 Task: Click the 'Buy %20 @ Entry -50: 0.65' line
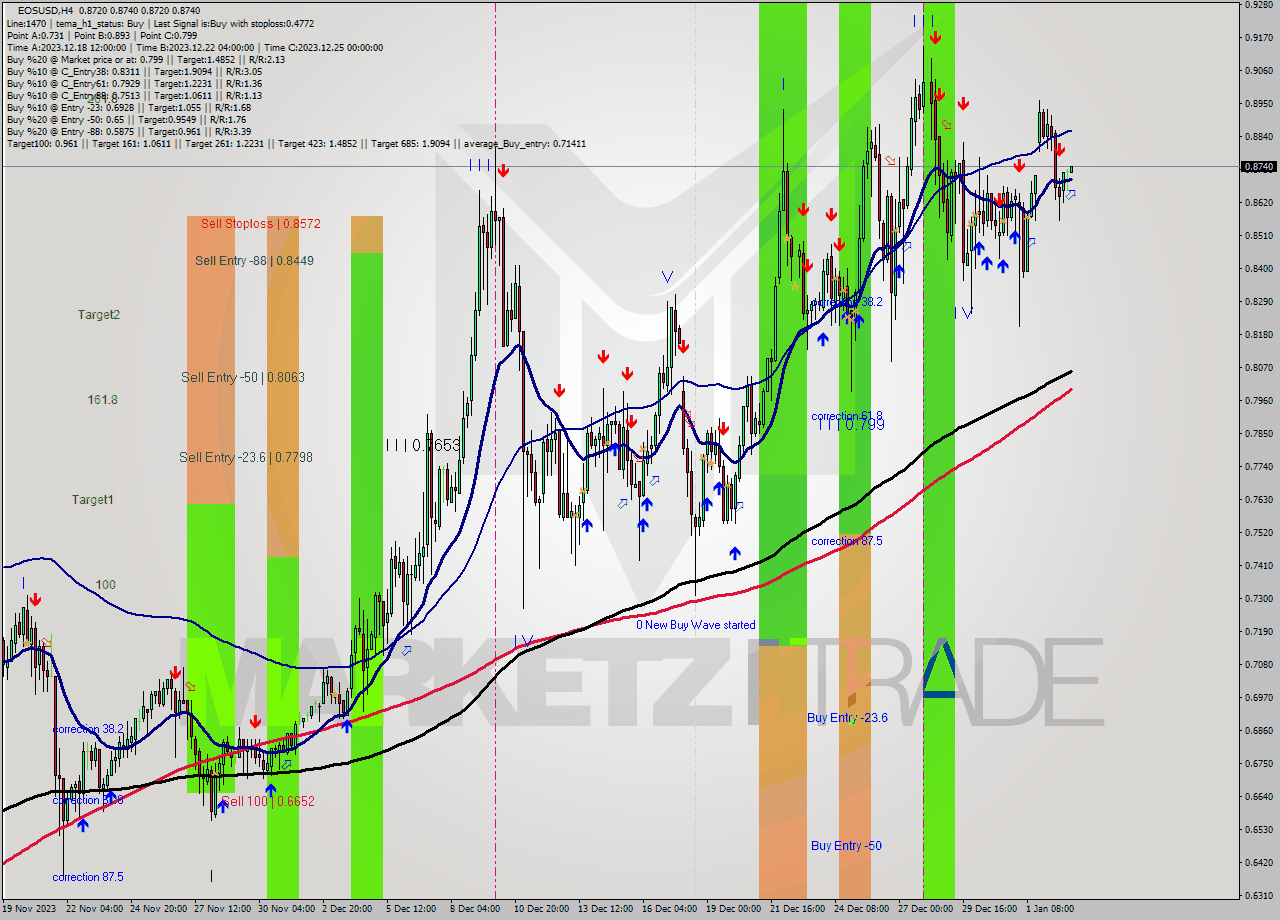126,119
